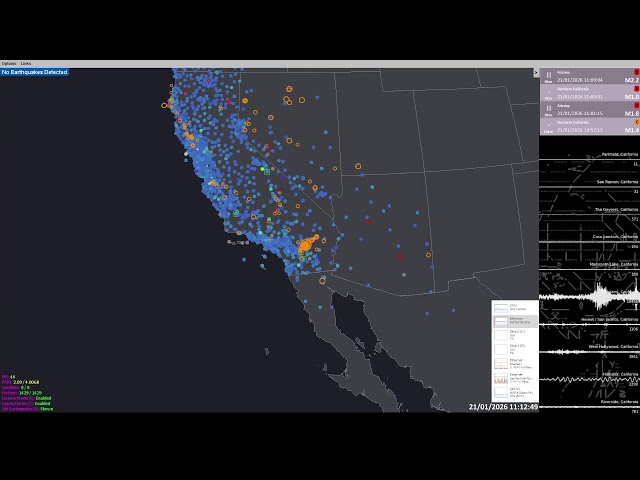
Task: Click intensity II icon on M2.2 row
Action: tap(549, 75)
